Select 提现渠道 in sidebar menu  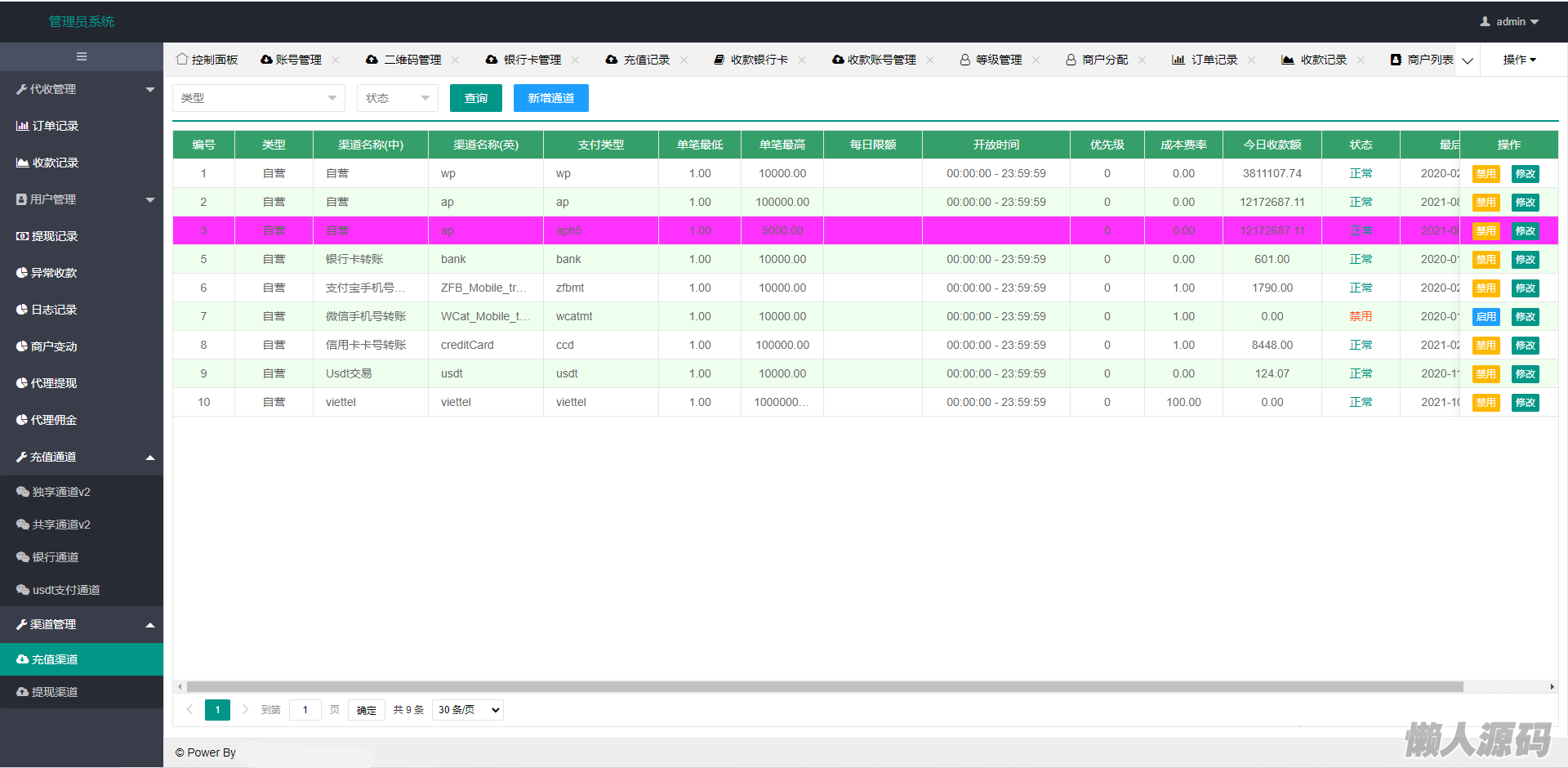pos(55,692)
